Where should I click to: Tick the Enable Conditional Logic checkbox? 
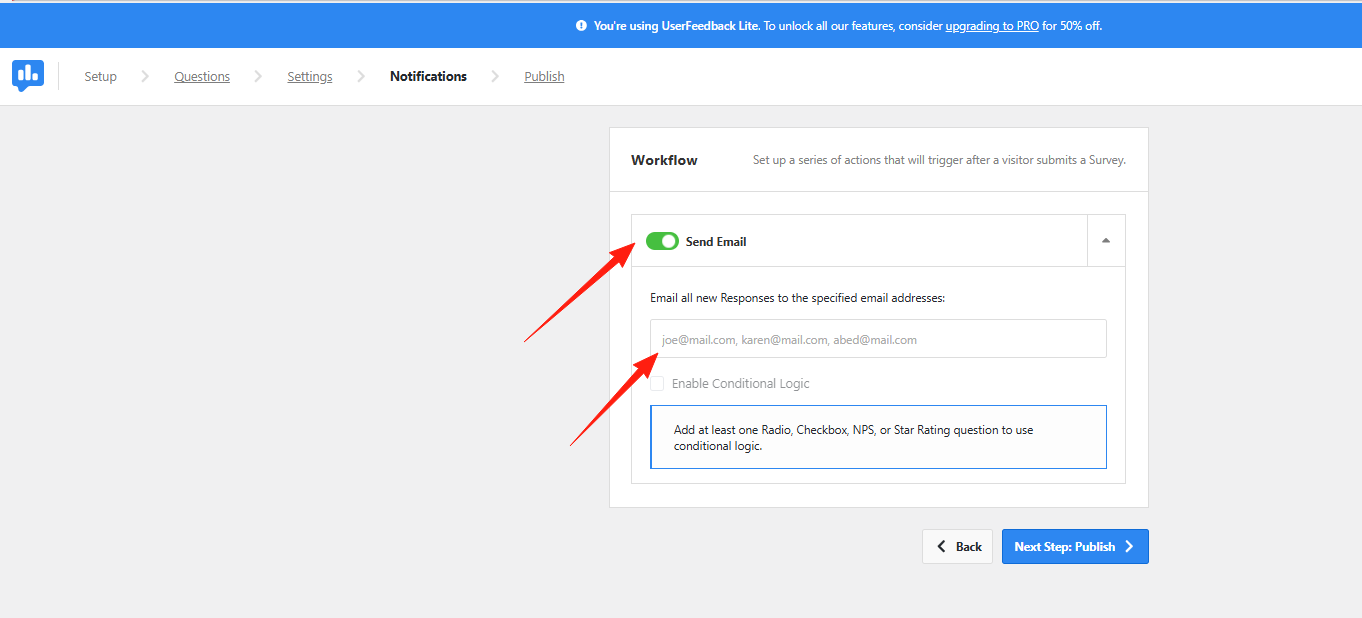tap(657, 384)
